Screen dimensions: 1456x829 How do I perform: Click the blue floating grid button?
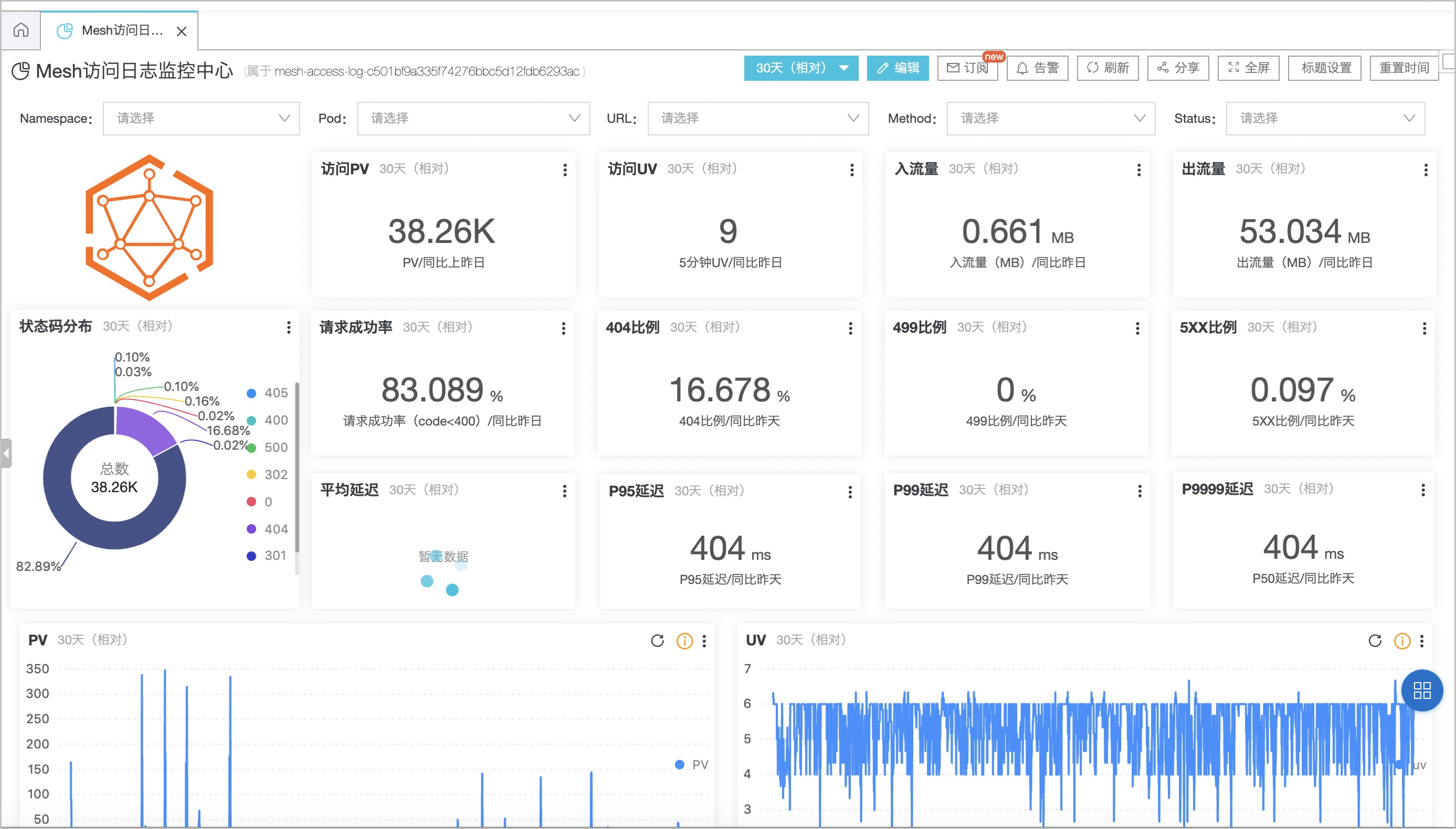[x=1422, y=690]
